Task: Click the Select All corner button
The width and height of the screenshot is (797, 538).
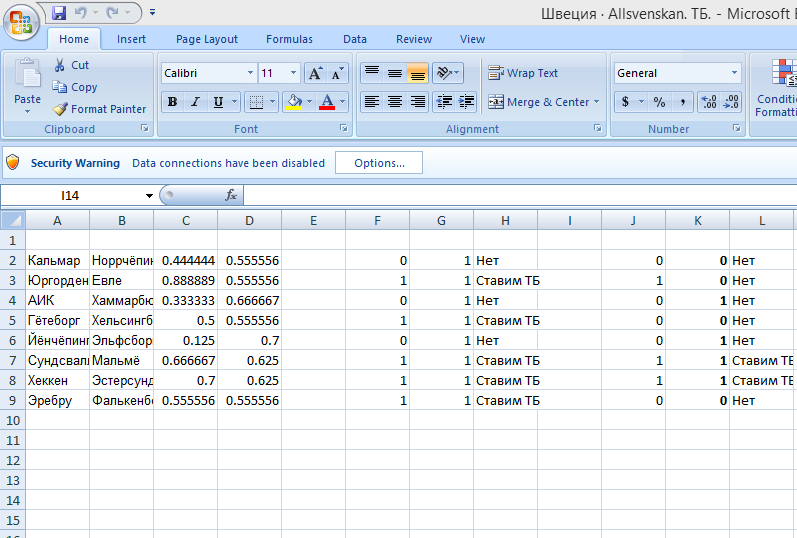Action: (13, 220)
